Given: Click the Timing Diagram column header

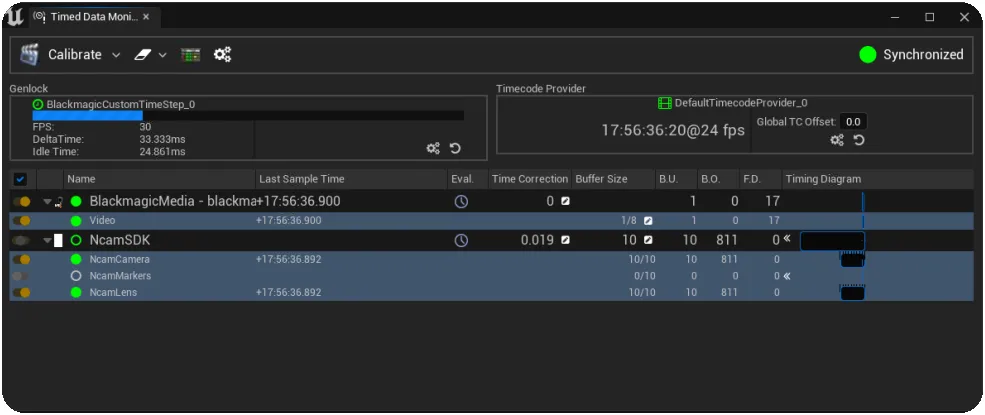Looking at the screenshot, I should tap(879, 179).
